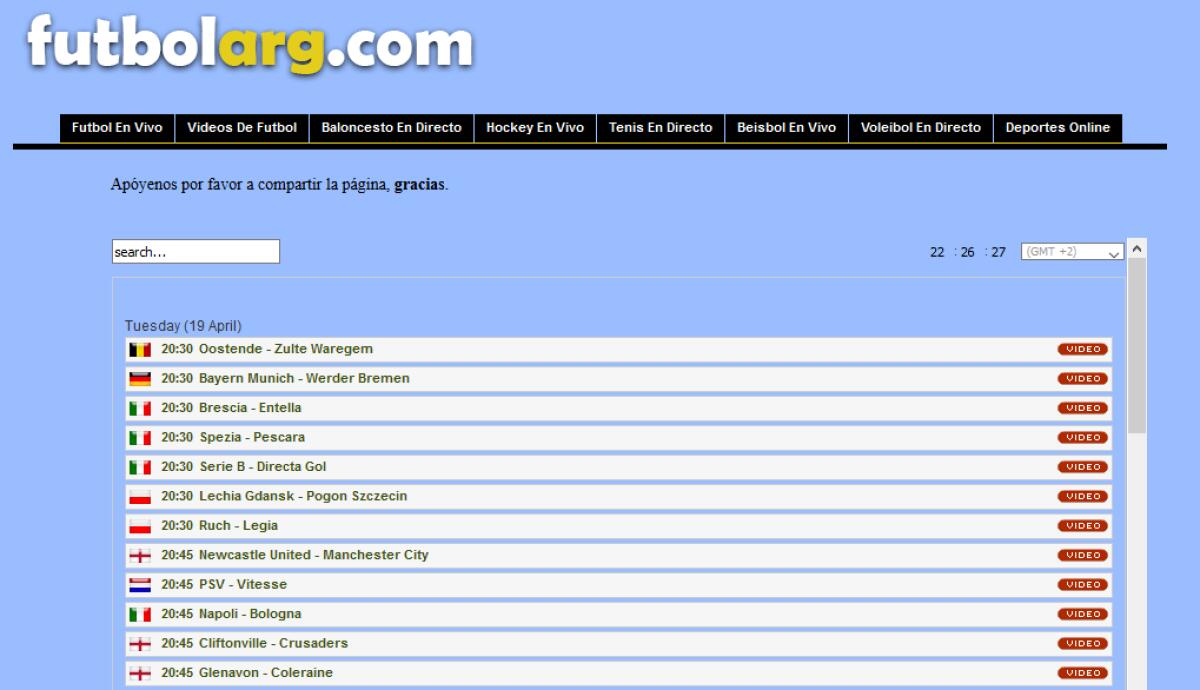Click the Germany flag next to Bayern Munich match
The height and width of the screenshot is (690, 1200).
coord(140,378)
